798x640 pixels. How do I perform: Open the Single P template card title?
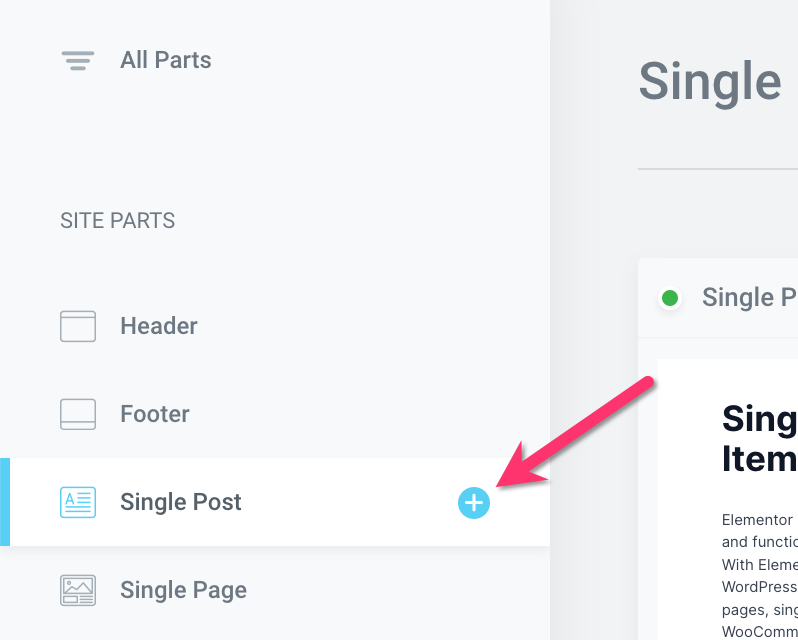pyautogui.click(x=749, y=297)
